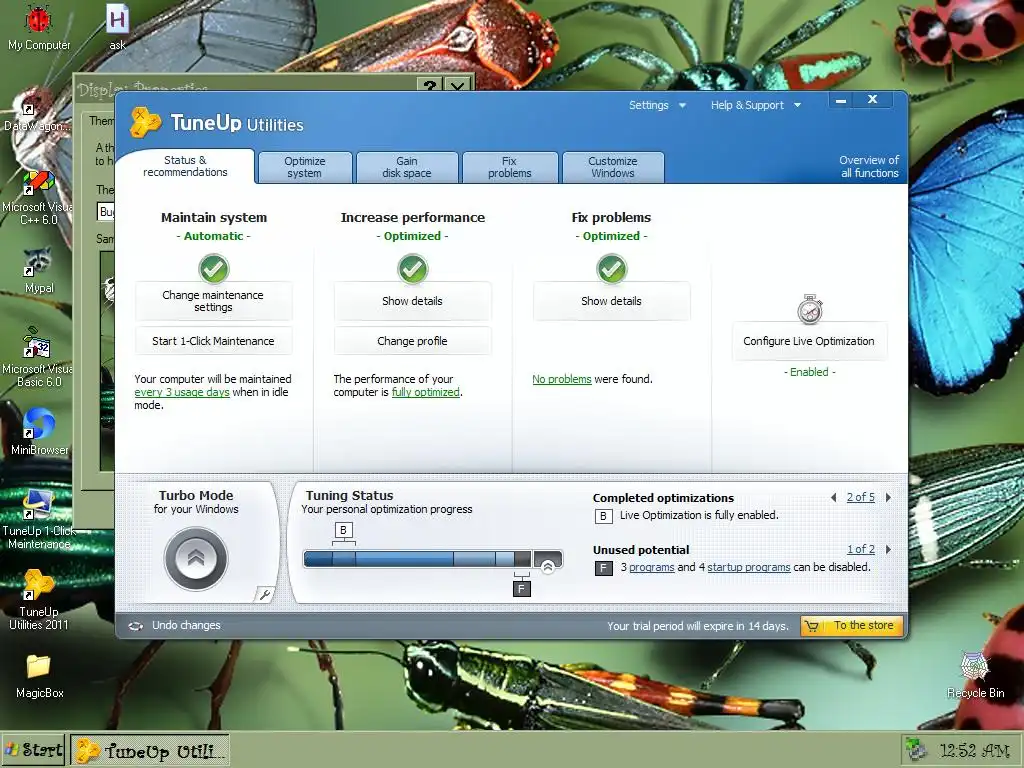Open Turbo Mode wrench settings icon

pos(264,594)
